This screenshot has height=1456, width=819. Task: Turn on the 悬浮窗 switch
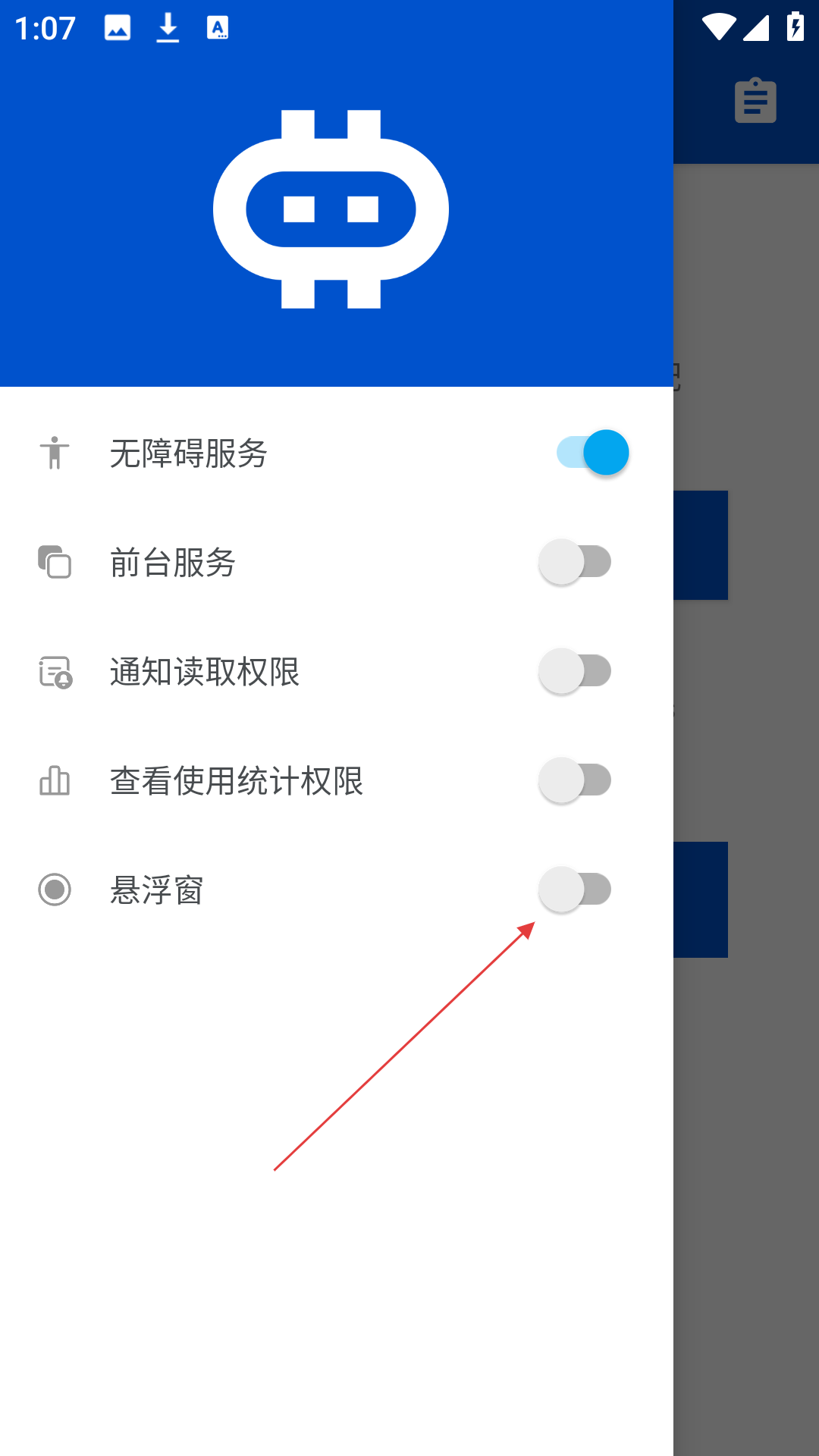pos(576,890)
